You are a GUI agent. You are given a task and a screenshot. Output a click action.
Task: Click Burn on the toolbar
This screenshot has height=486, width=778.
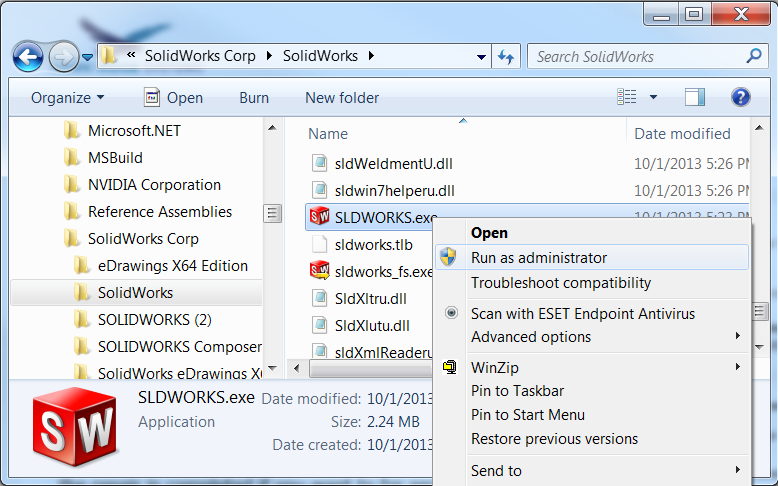(254, 98)
